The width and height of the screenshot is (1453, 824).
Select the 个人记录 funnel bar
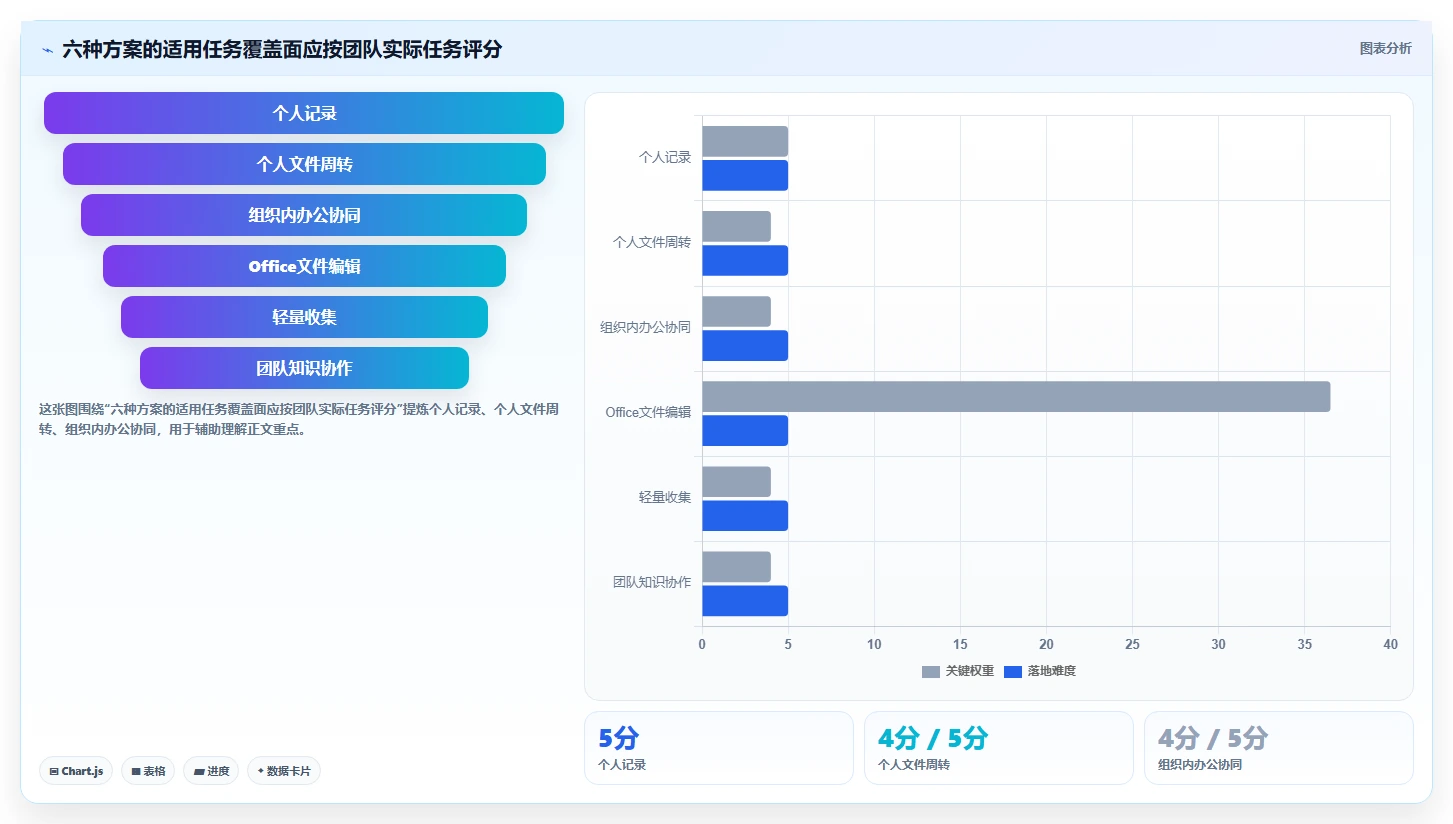[304, 113]
